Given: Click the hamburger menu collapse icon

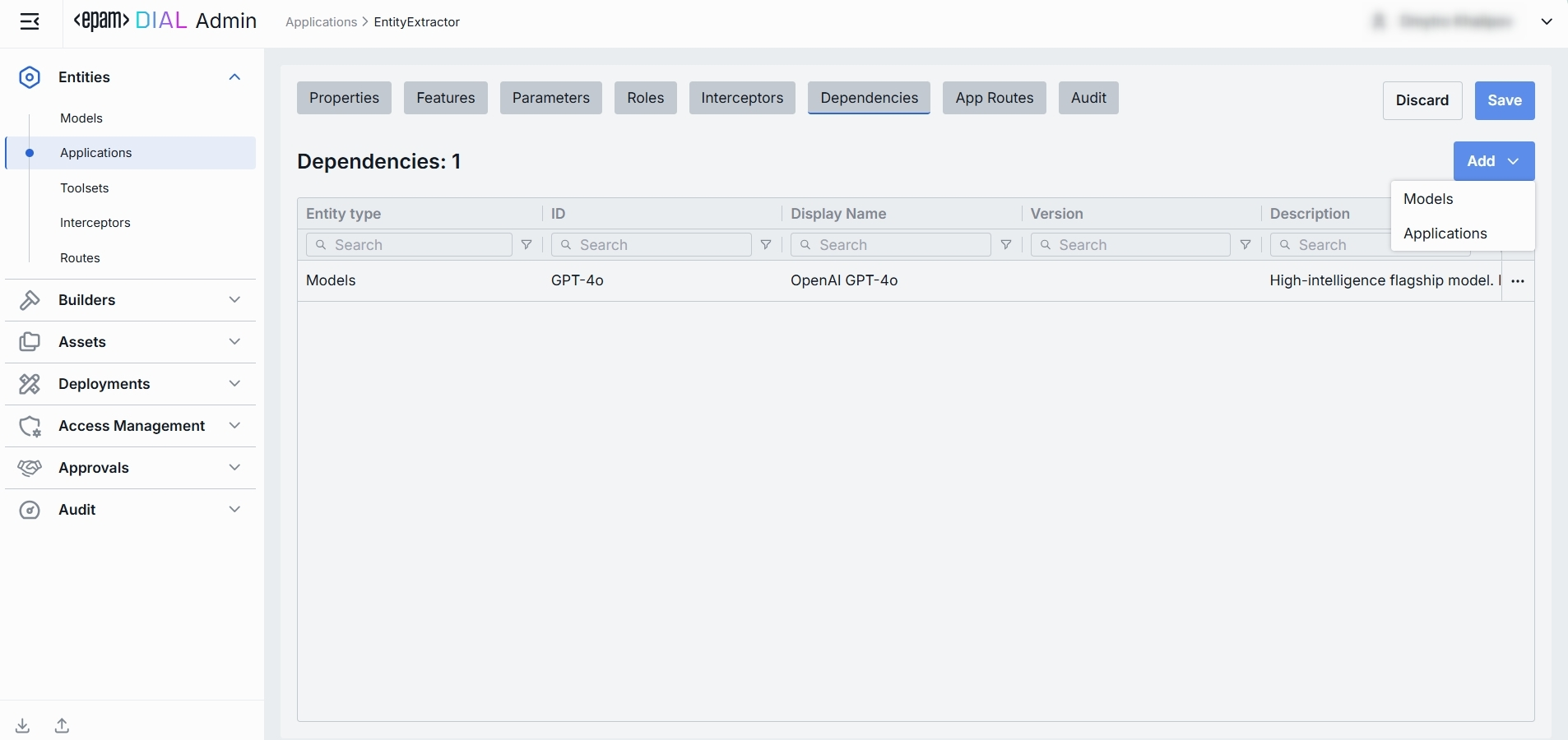Looking at the screenshot, I should pos(30,22).
